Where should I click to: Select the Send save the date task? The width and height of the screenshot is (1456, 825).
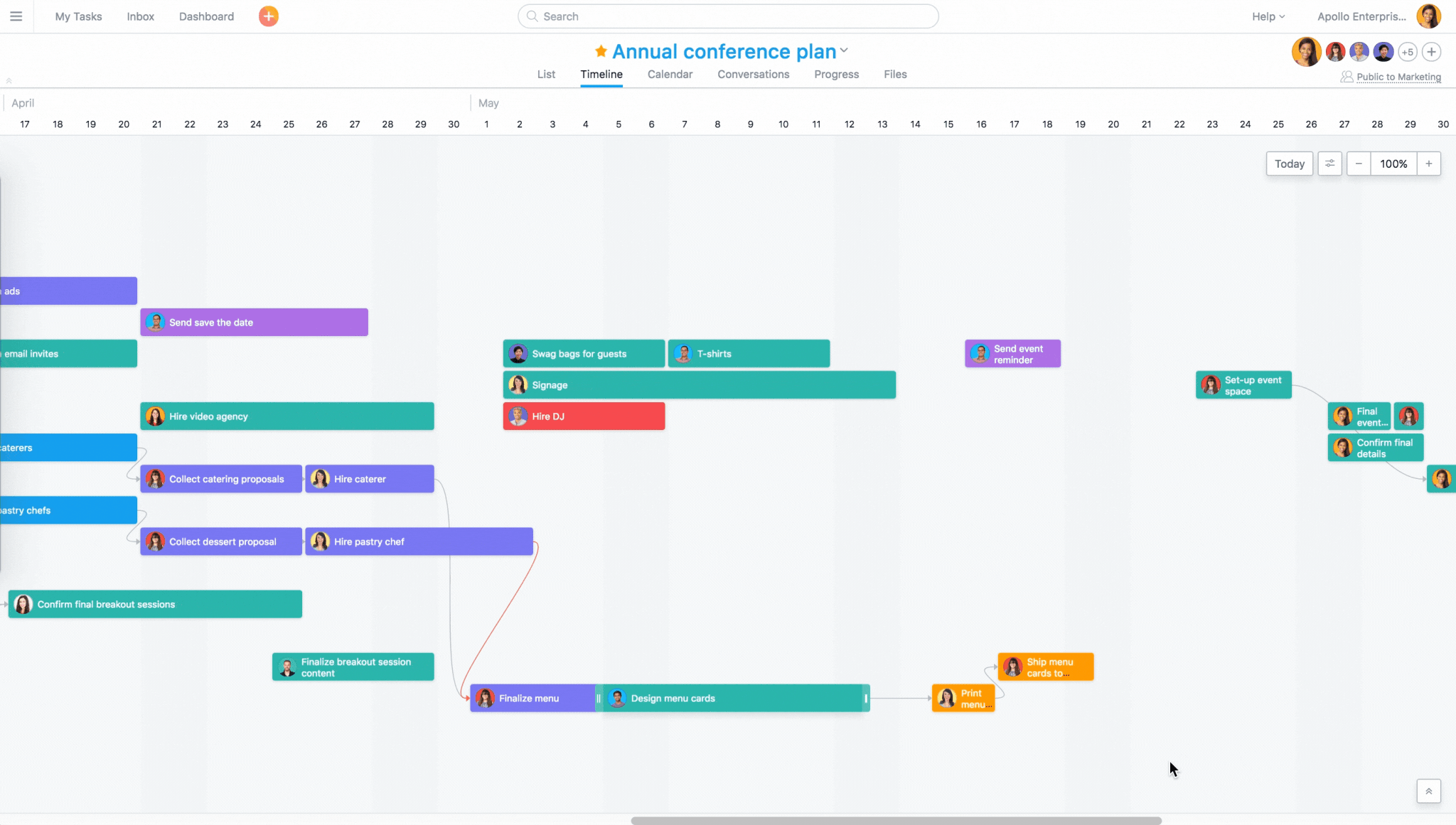coord(254,322)
